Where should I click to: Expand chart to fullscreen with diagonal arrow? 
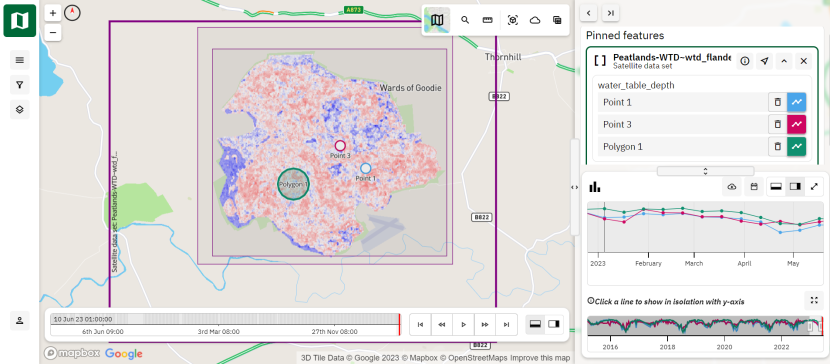click(814, 186)
